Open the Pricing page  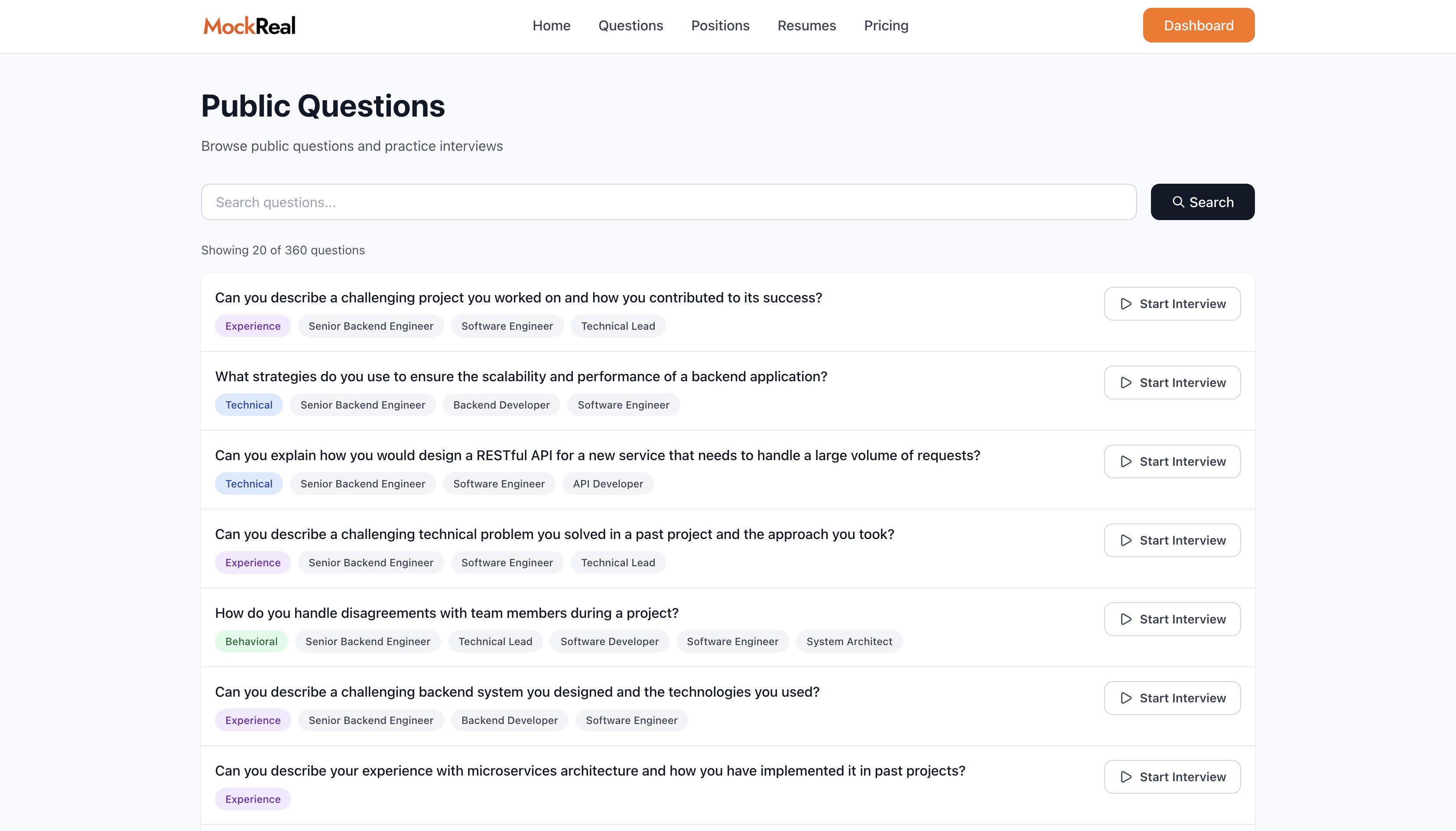click(886, 26)
